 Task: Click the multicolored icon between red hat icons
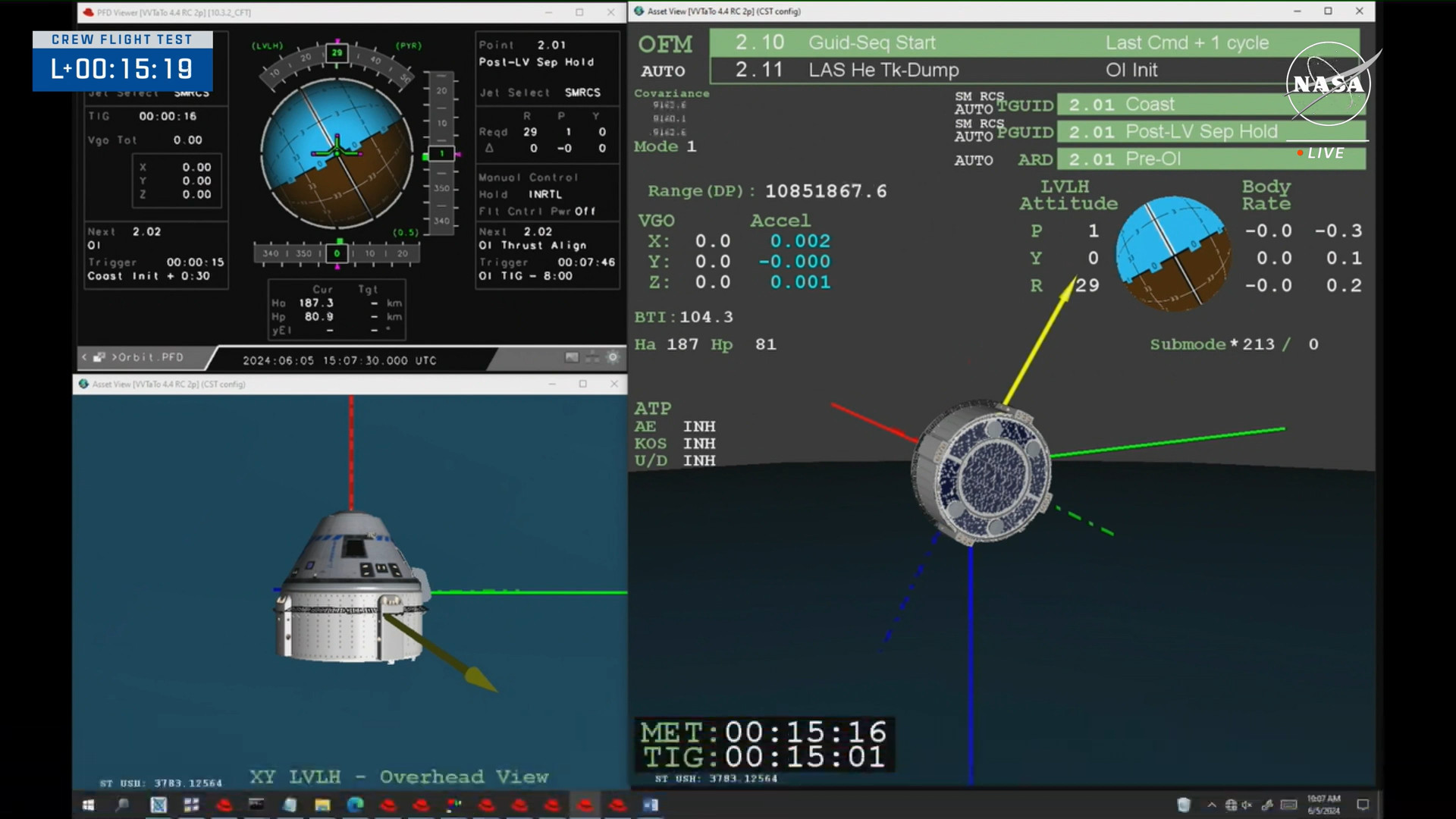click(x=453, y=805)
